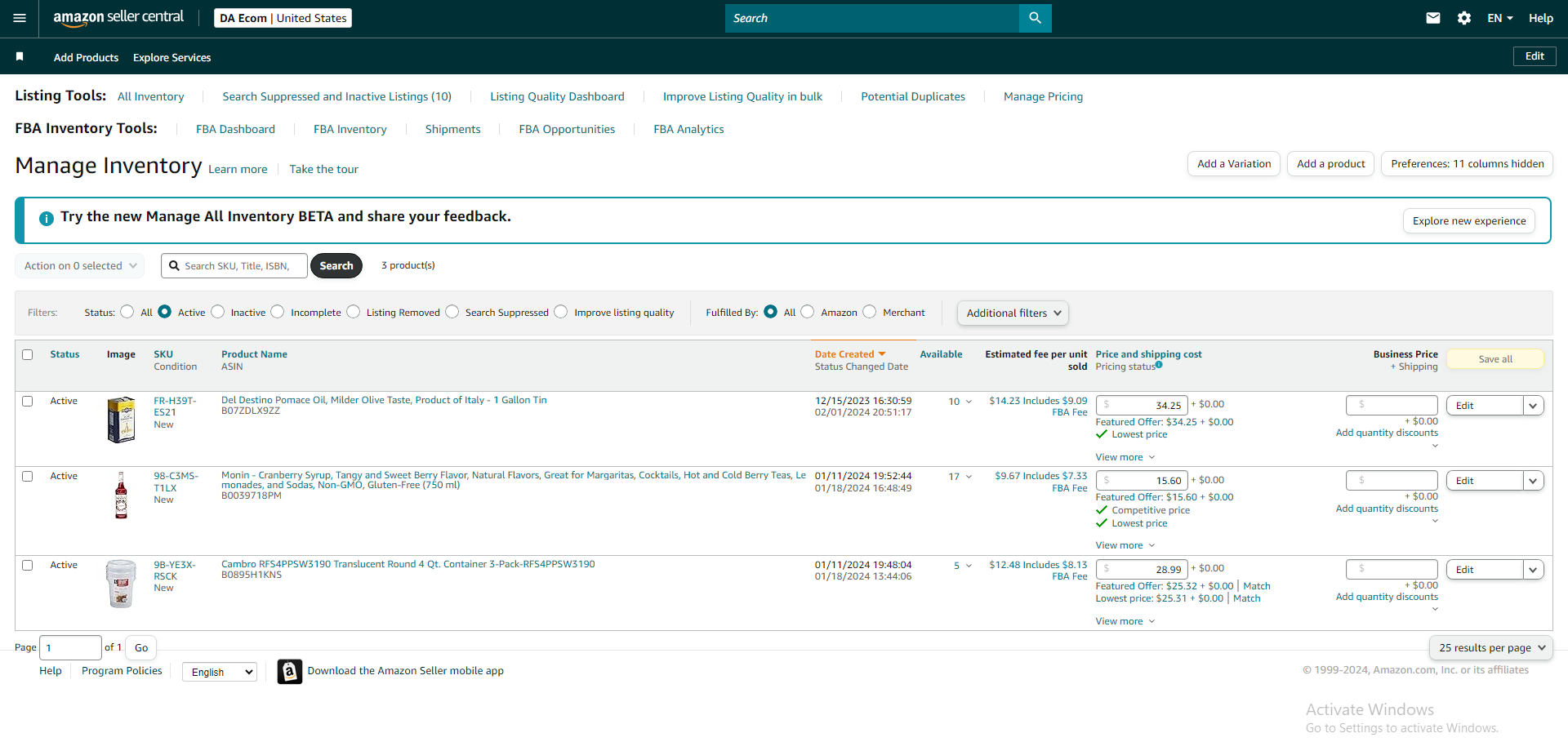Expand View more for Monin Cranberry Syrup row
Viewport: 1568px width, 742px height.
(1125, 545)
